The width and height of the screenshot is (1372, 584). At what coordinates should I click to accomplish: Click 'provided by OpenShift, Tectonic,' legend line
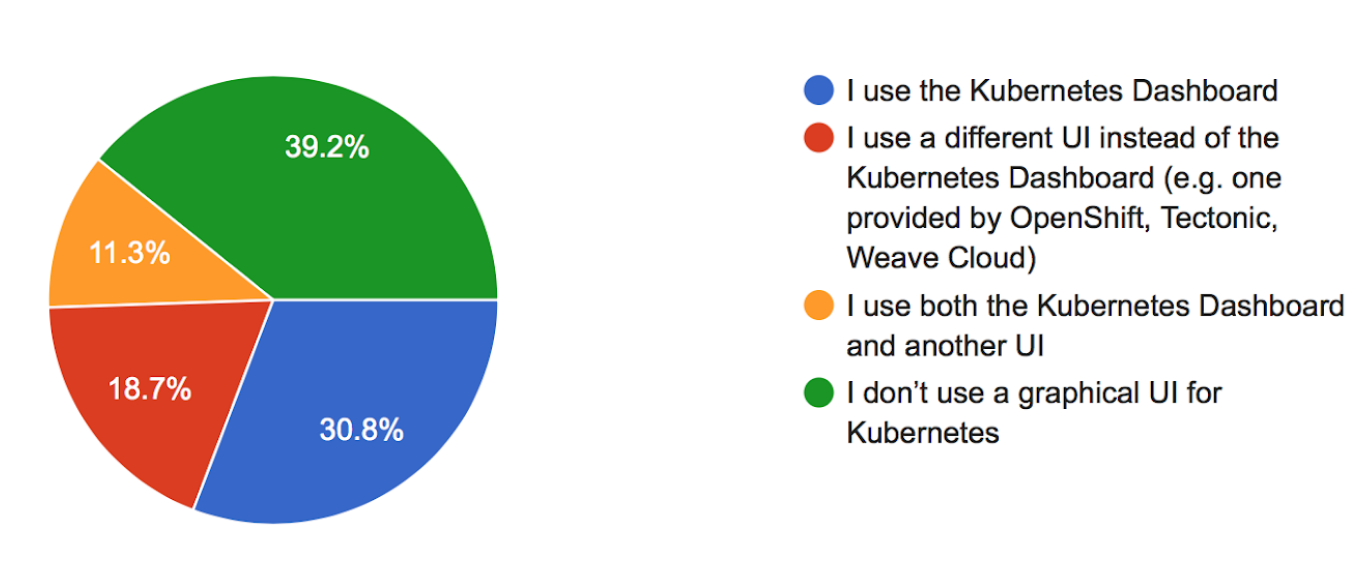coord(1063,218)
